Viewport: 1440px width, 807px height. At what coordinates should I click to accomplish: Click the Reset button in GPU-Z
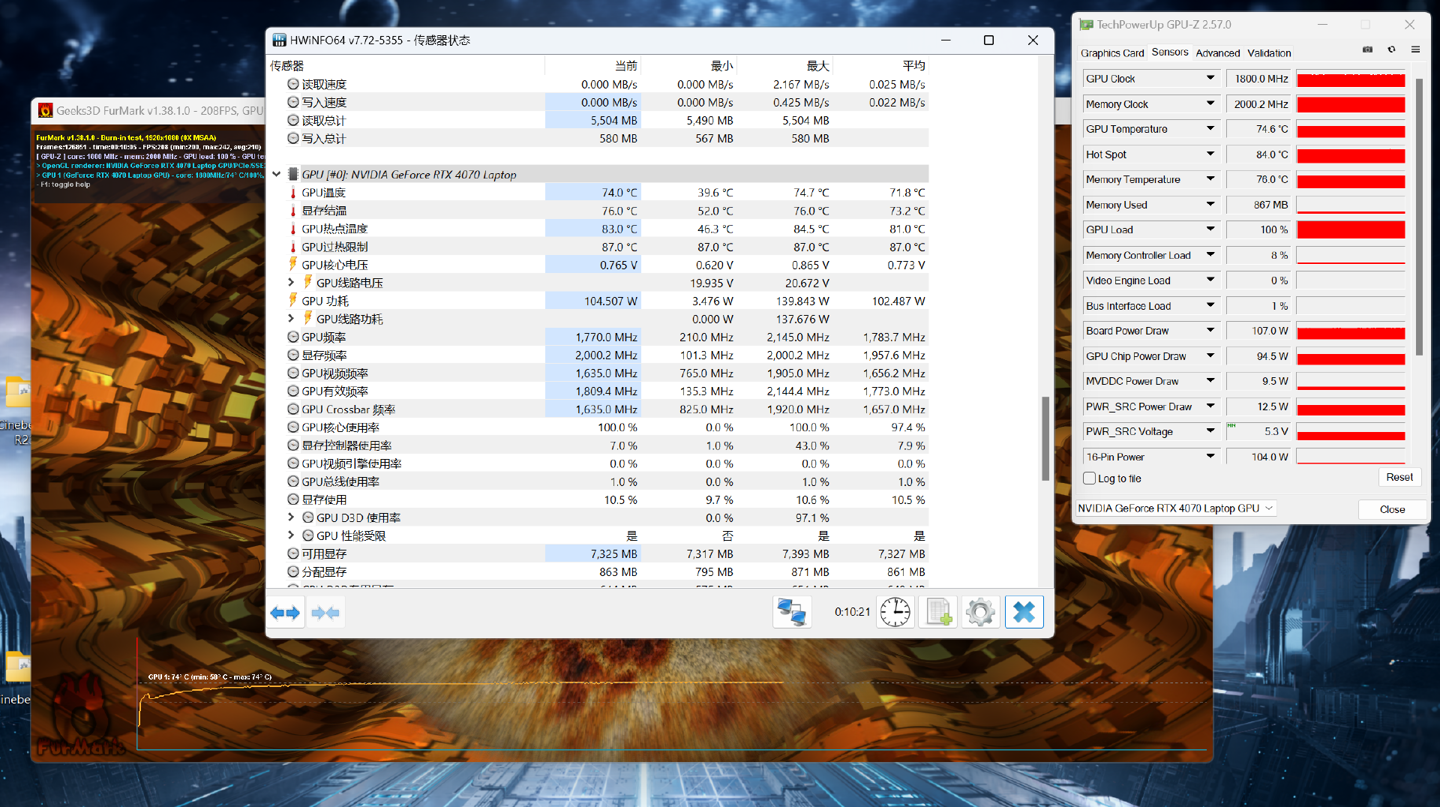(x=1398, y=478)
